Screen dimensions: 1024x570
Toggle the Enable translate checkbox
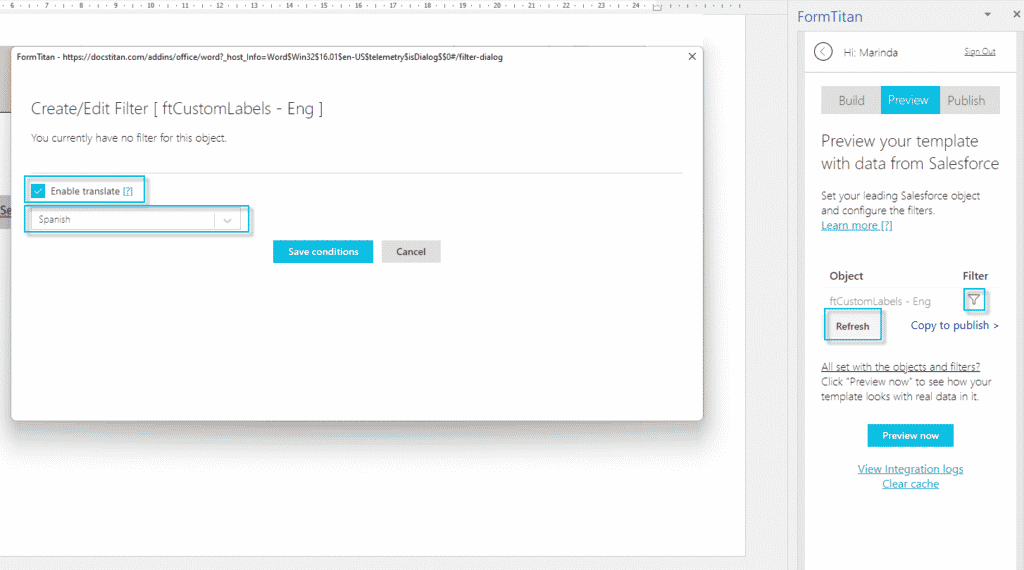tap(38, 191)
